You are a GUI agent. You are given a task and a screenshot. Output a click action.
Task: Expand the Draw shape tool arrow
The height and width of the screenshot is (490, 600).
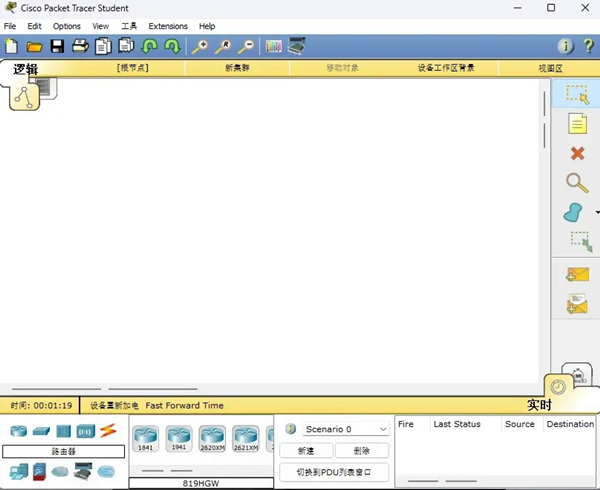[x=596, y=212]
